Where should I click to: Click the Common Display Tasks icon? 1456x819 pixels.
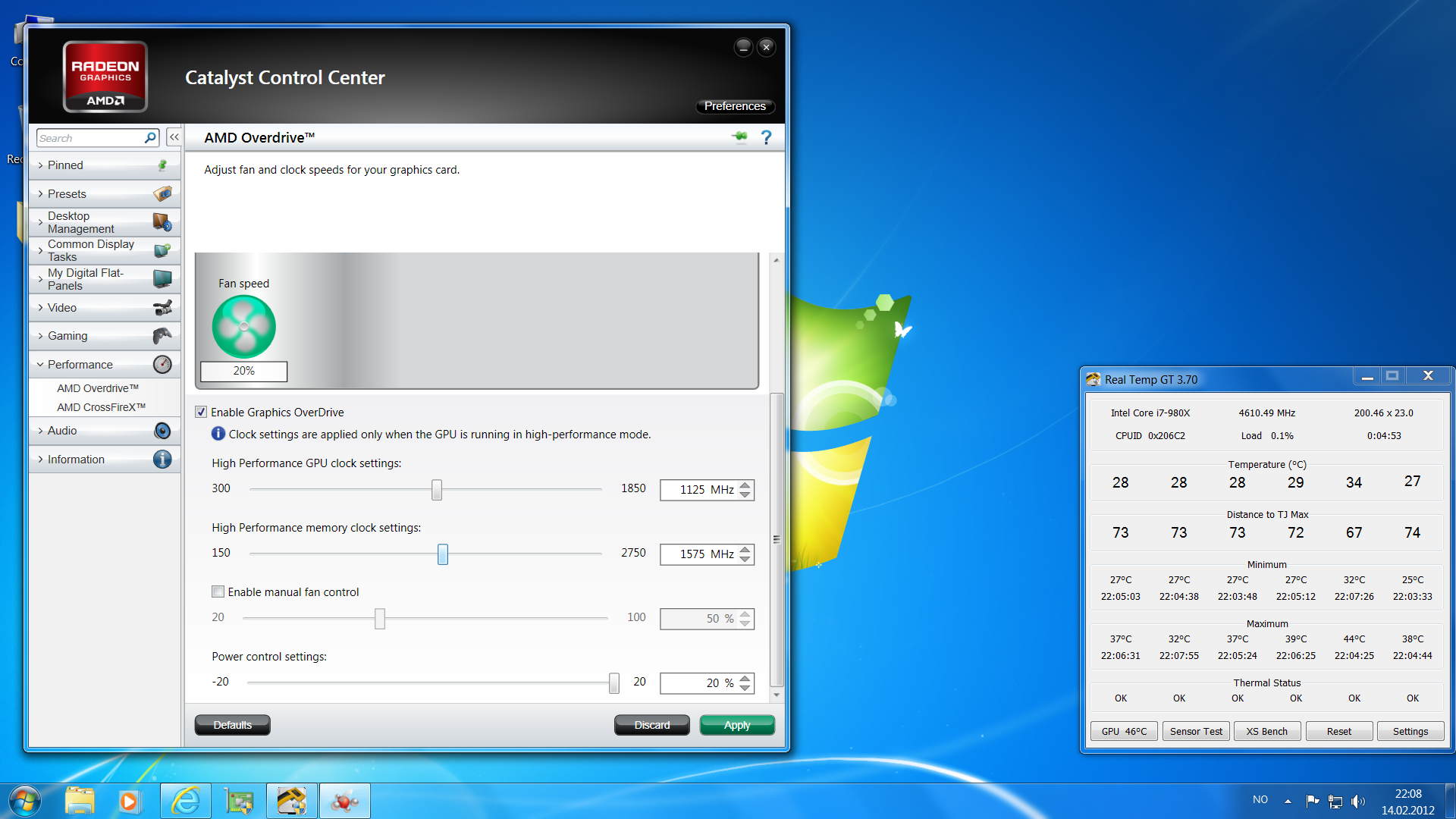coord(162,250)
